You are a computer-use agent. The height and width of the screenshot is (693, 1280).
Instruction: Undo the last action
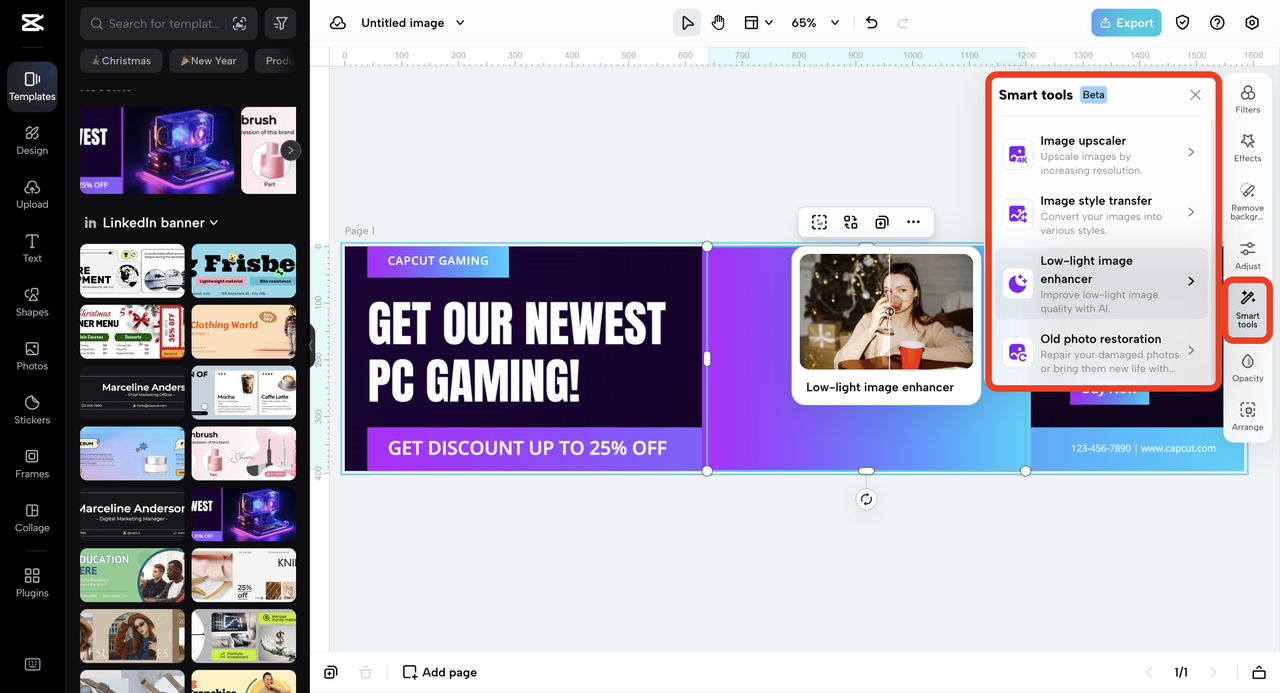(871, 23)
